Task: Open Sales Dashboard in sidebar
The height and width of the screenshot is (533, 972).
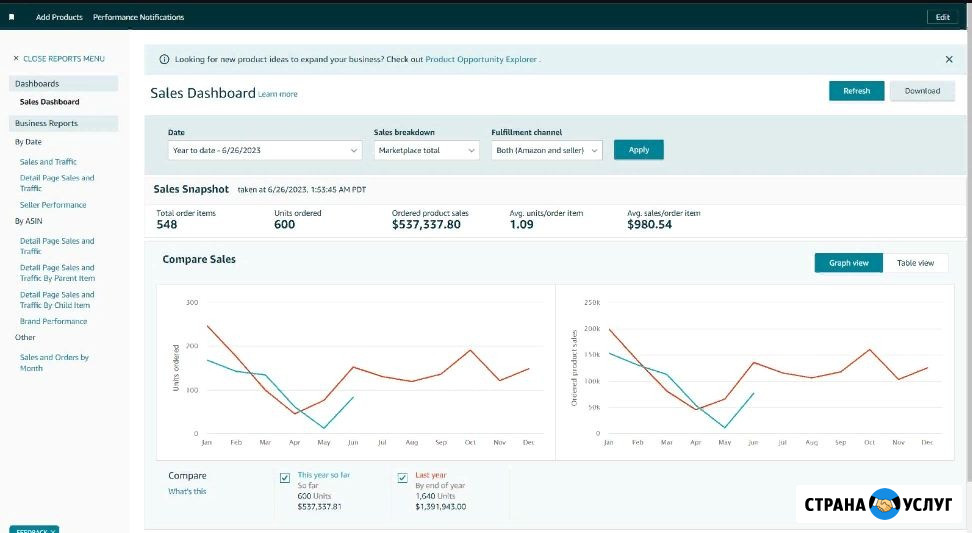Action: click(50, 102)
